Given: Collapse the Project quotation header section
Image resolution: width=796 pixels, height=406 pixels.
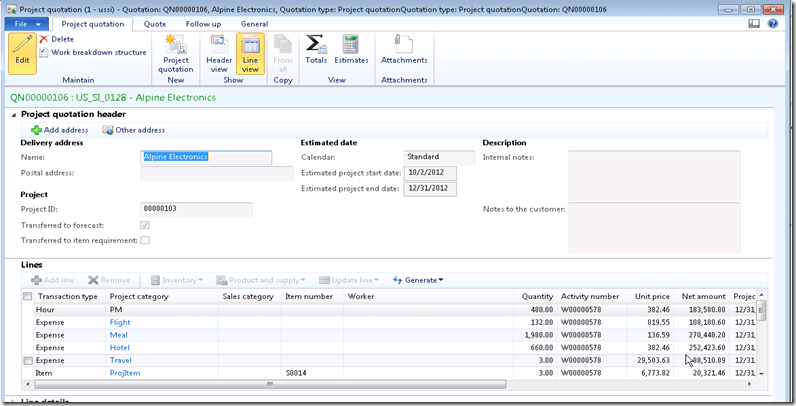Looking at the screenshot, I should point(13,115).
